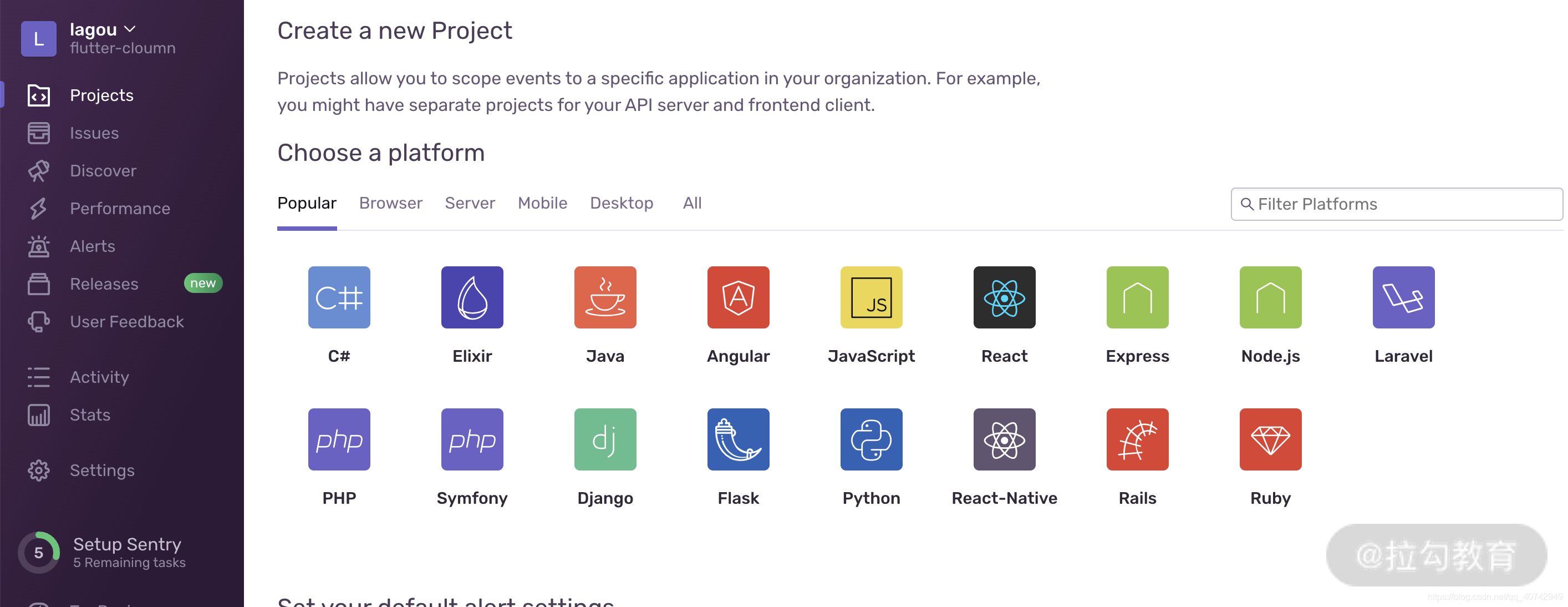Go to the Performance page
Screen dimensions: 1568x607
(120, 208)
